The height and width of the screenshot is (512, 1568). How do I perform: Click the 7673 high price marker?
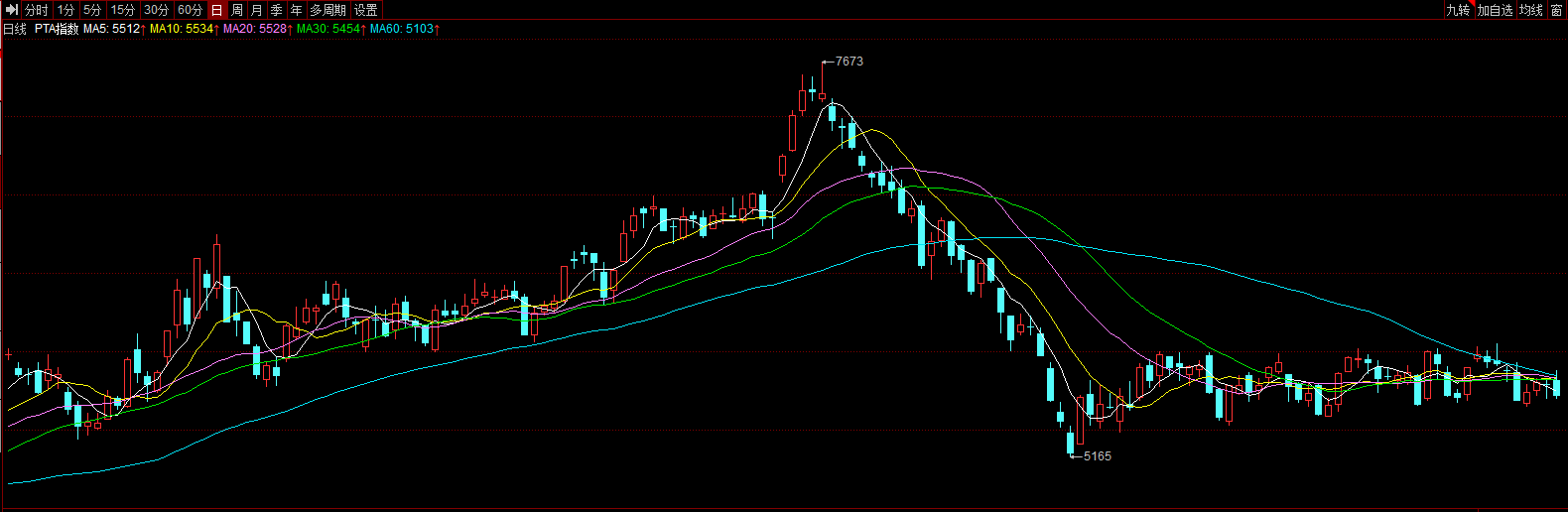click(849, 62)
